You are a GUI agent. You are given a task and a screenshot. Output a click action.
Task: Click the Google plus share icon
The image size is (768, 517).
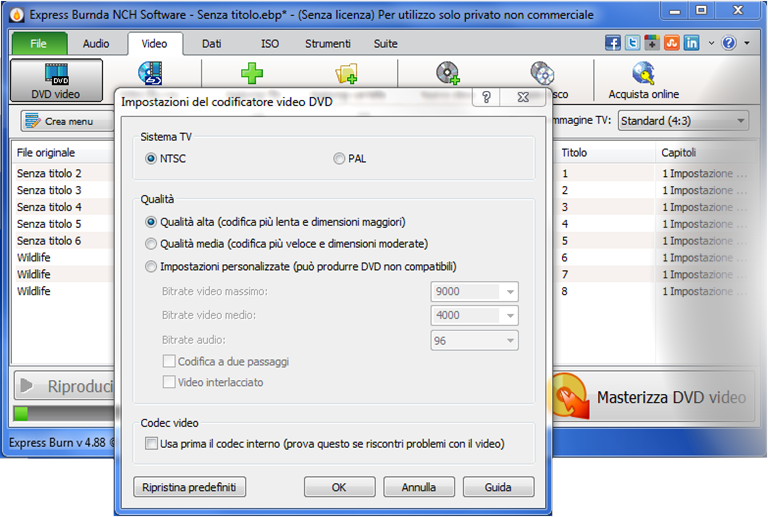652,43
